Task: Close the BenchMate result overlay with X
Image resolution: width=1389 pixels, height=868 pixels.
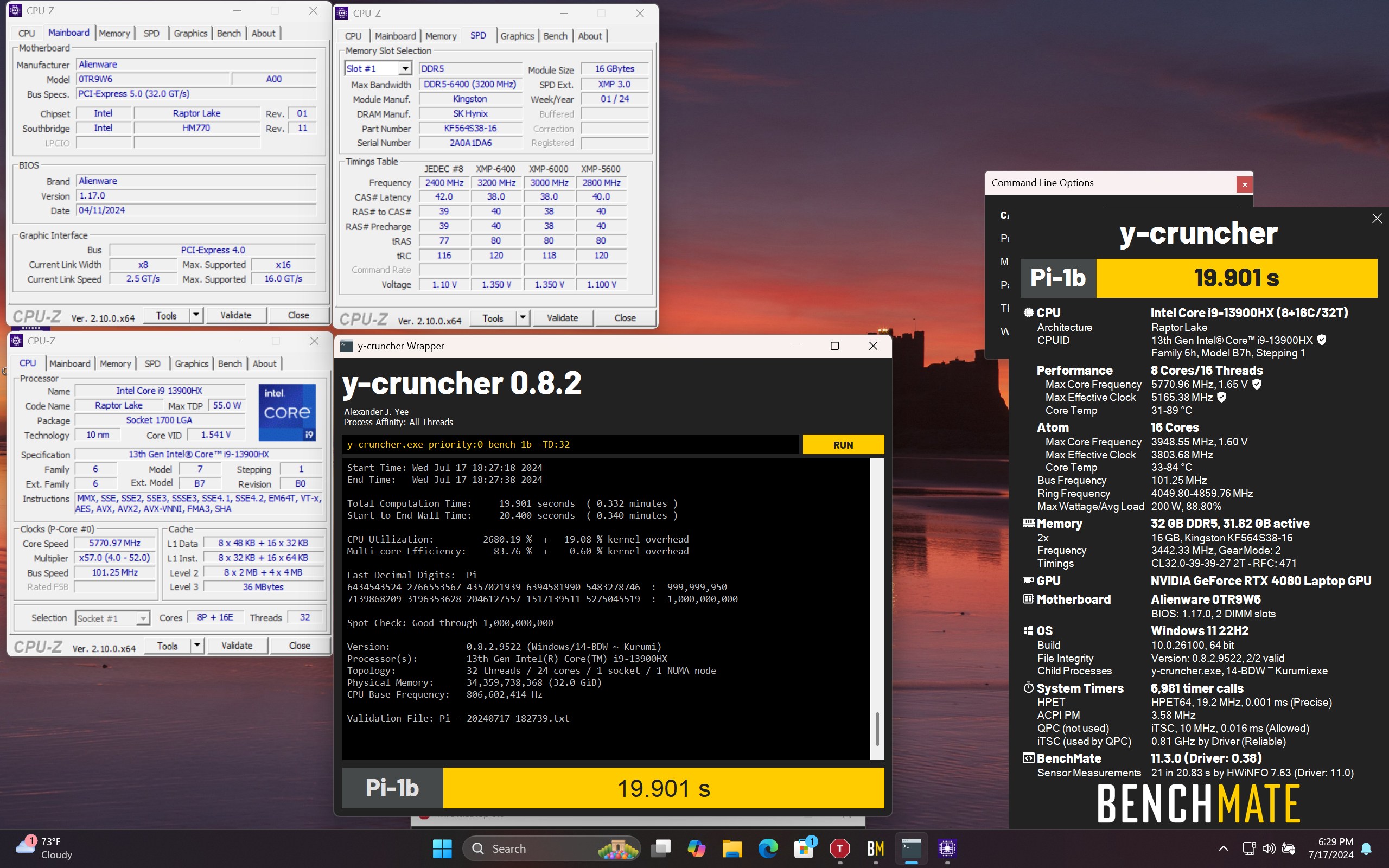Action: [1377, 219]
